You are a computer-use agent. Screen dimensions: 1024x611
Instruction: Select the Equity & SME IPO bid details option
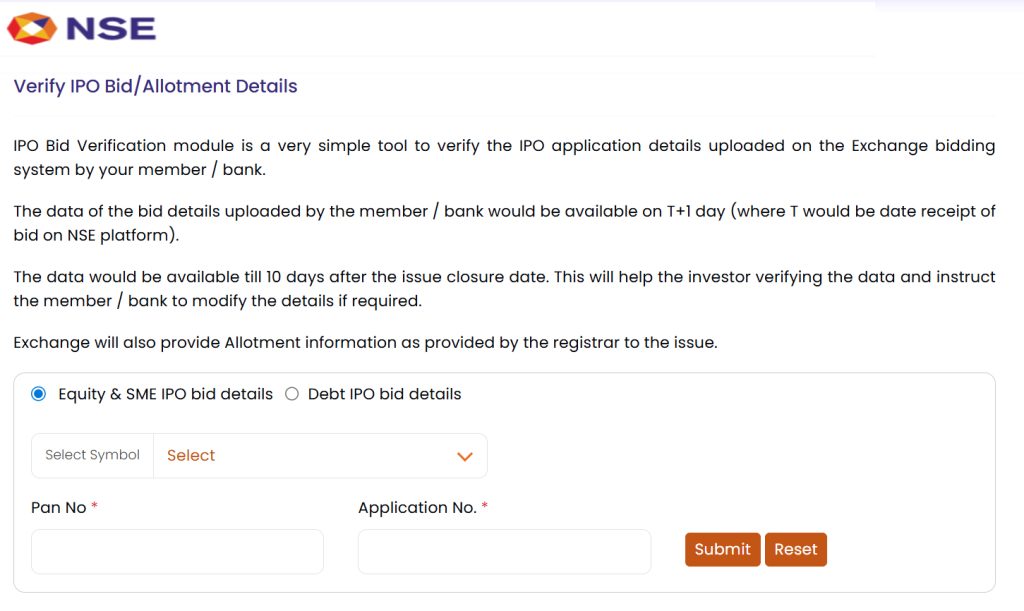[x=38, y=394]
